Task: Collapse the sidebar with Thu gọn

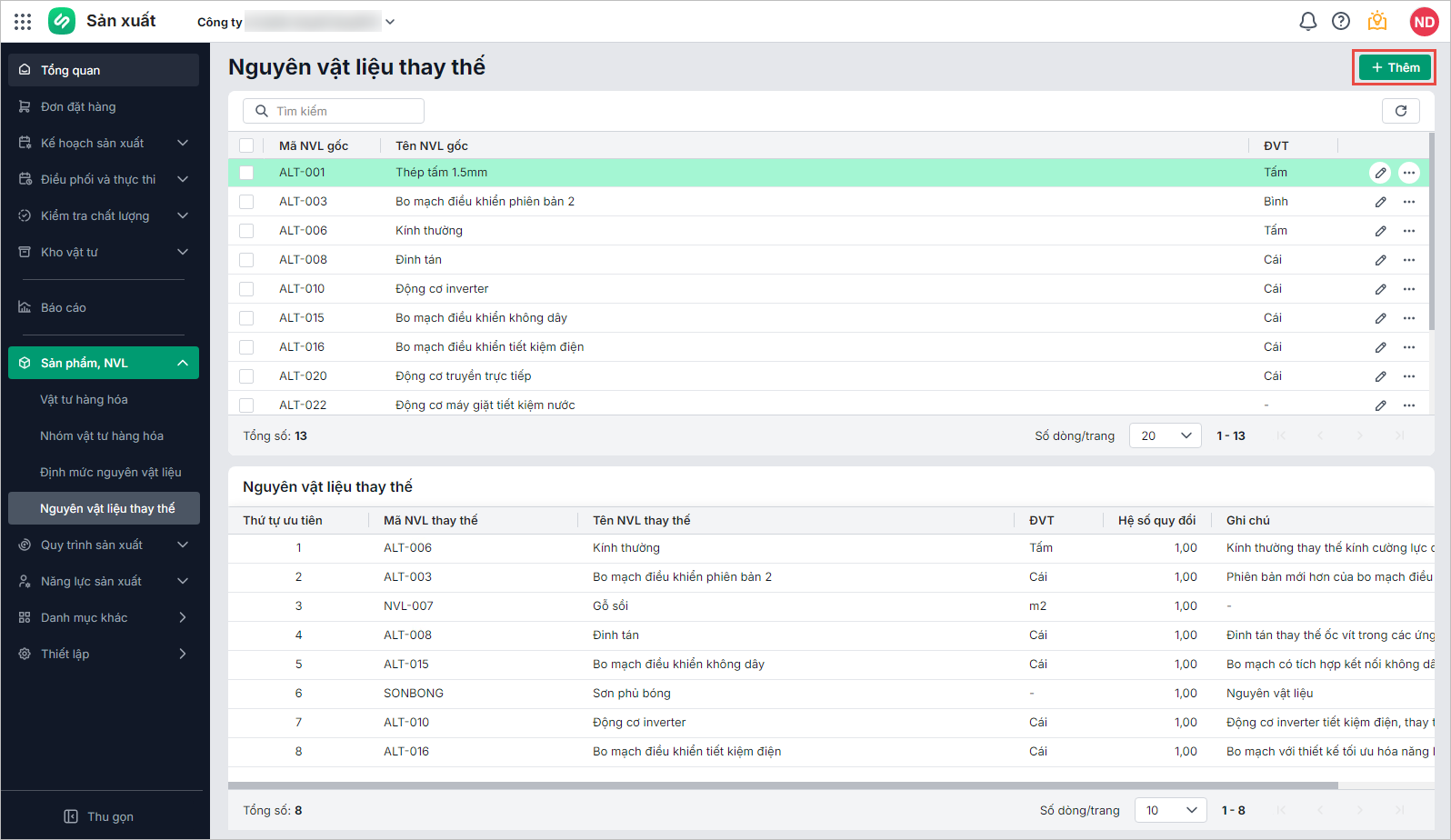Action: [99, 816]
